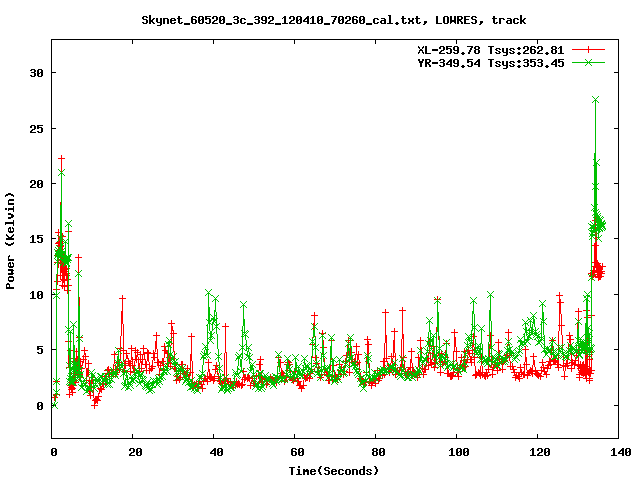
Task: Click the 'Time(Seconds)' x-axis label
Action: pos(333,471)
